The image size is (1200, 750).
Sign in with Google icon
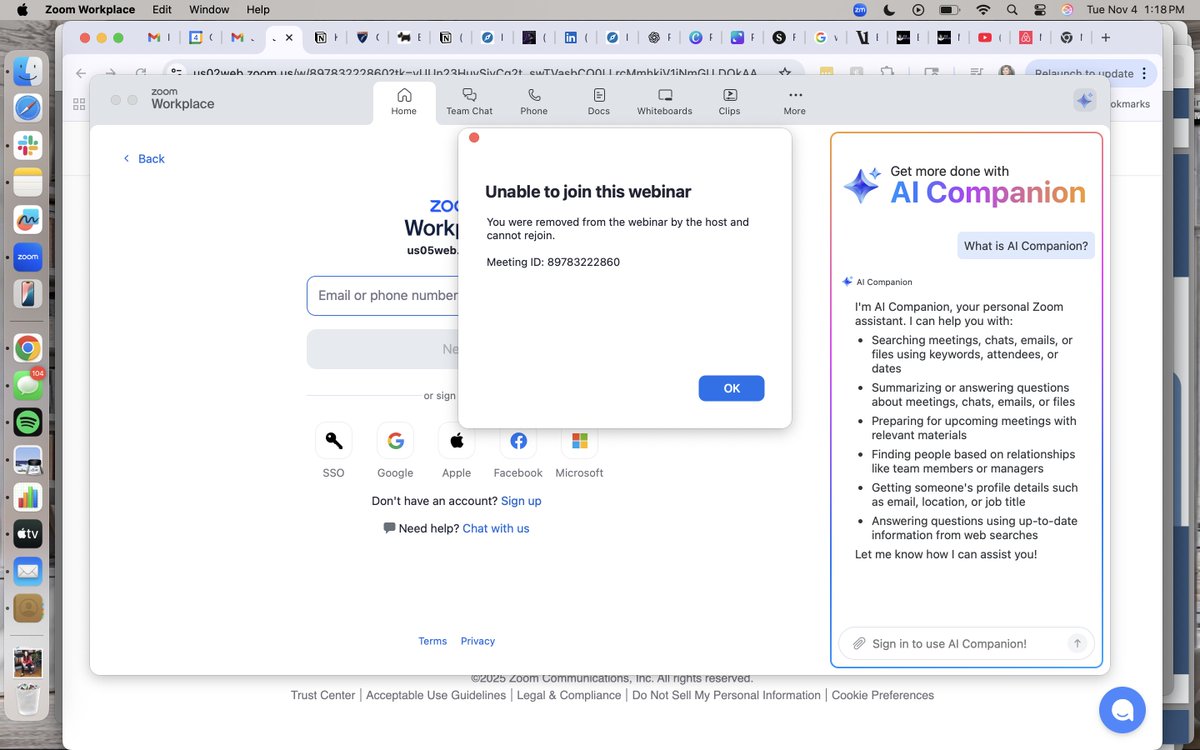click(x=396, y=441)
